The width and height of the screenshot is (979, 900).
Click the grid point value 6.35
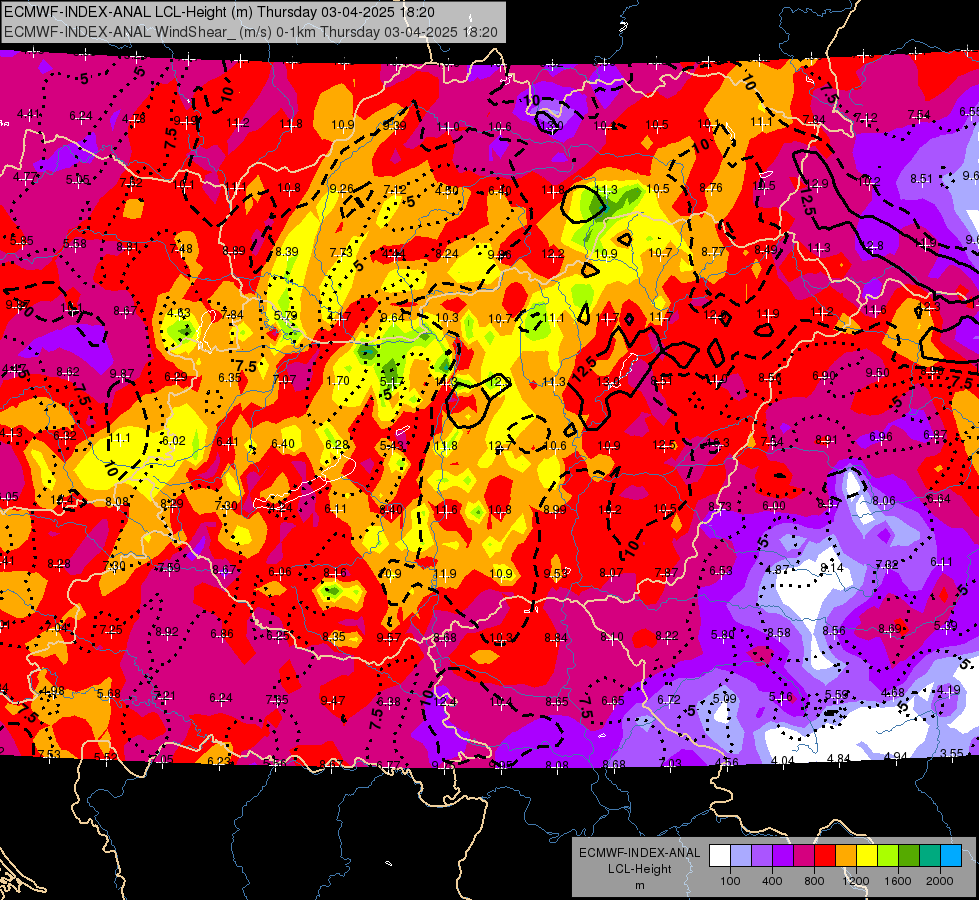tap(230, 377)
